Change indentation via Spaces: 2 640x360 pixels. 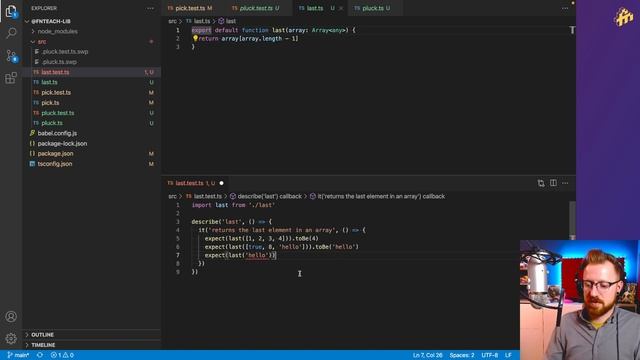[462, 355]
